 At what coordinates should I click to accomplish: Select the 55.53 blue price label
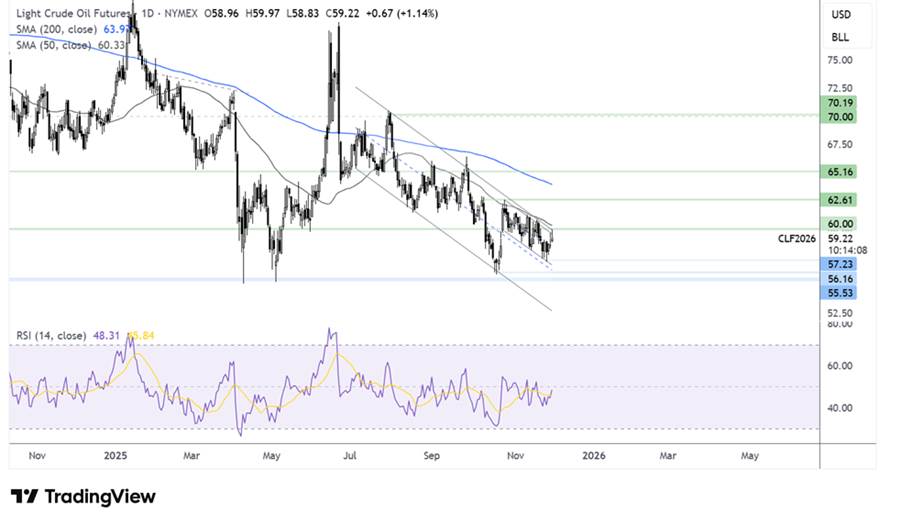point(840,293)
